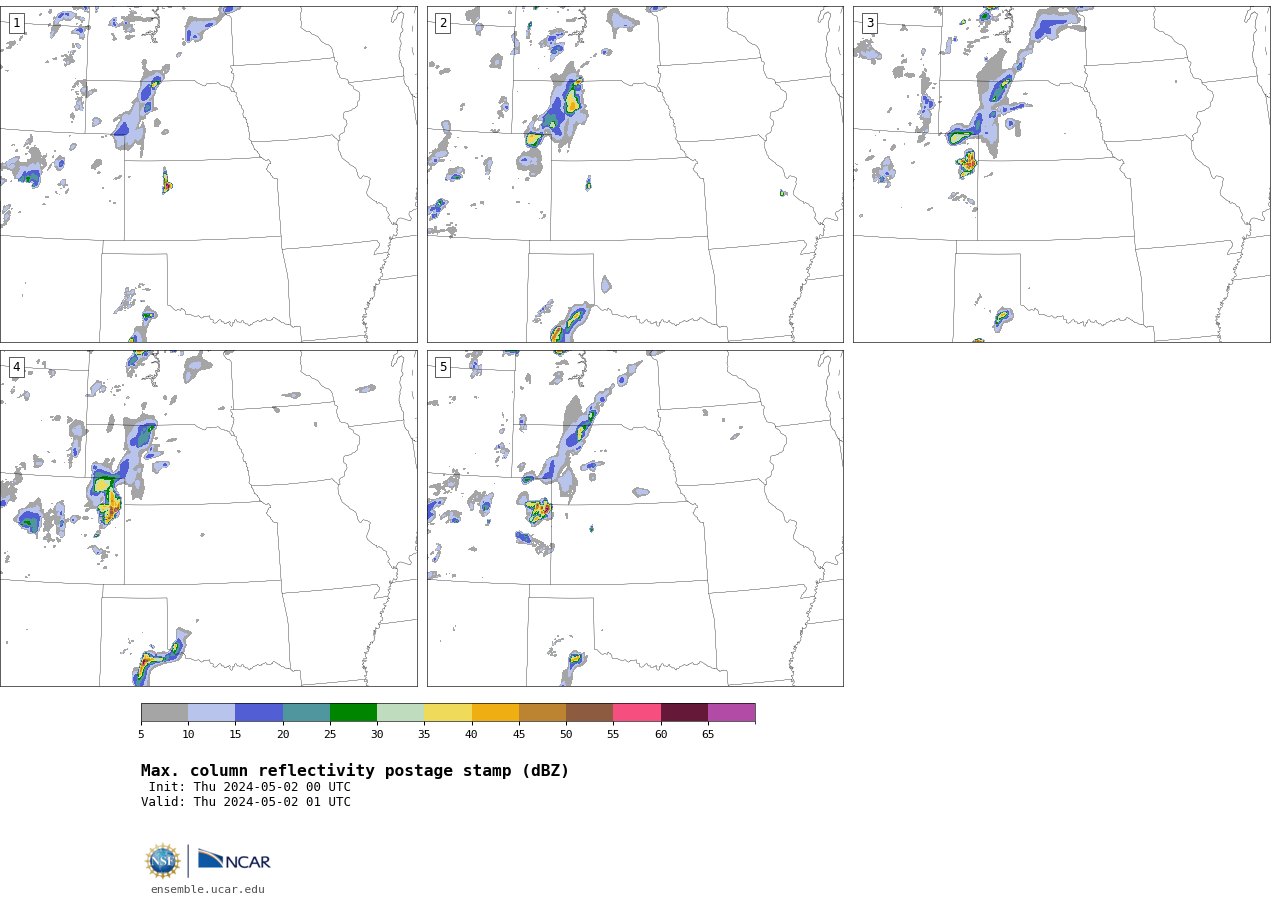
Task: Click the member label box numbered 5
Action: 443,367
